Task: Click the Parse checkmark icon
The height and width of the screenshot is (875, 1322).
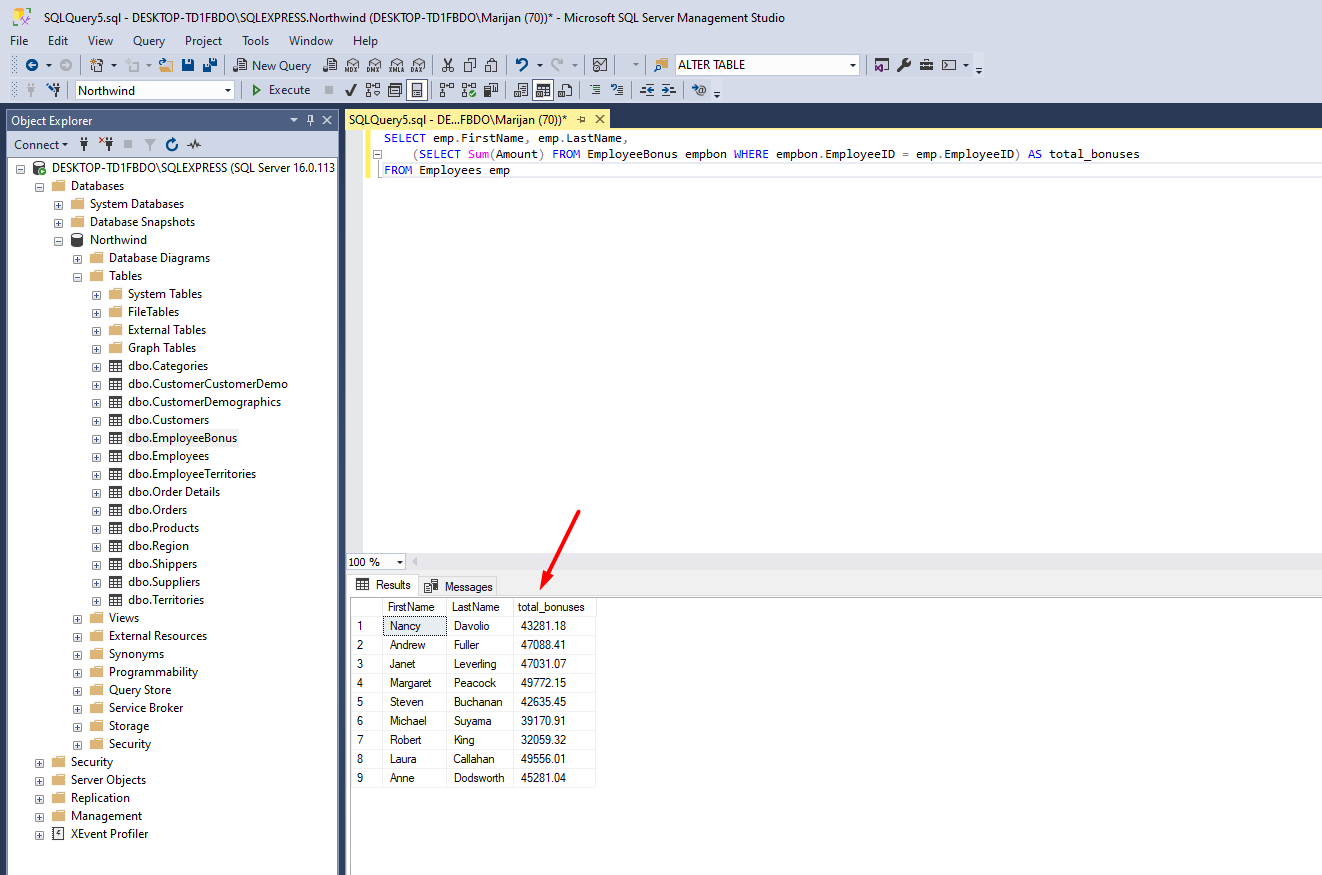Action: (x=351, y=90)
